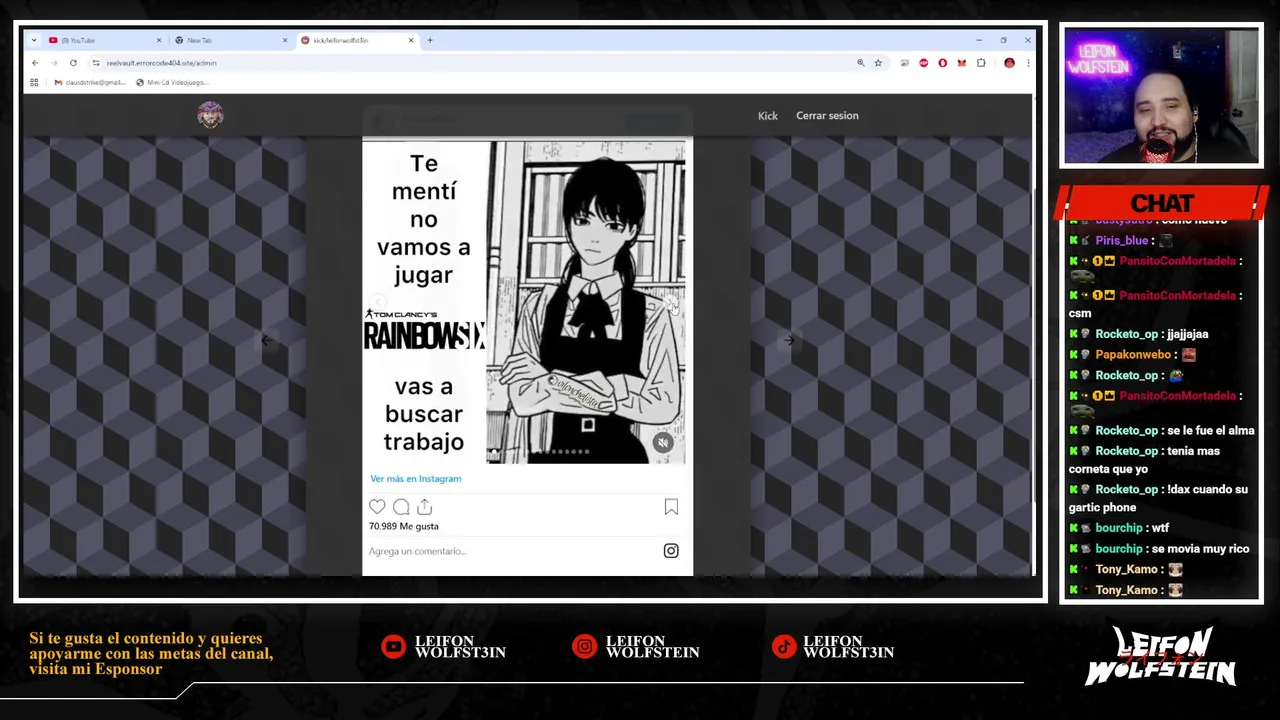Click the CHAT header banner
The height and width of the screenshot is (720, 1280).
click(1162, 203)
